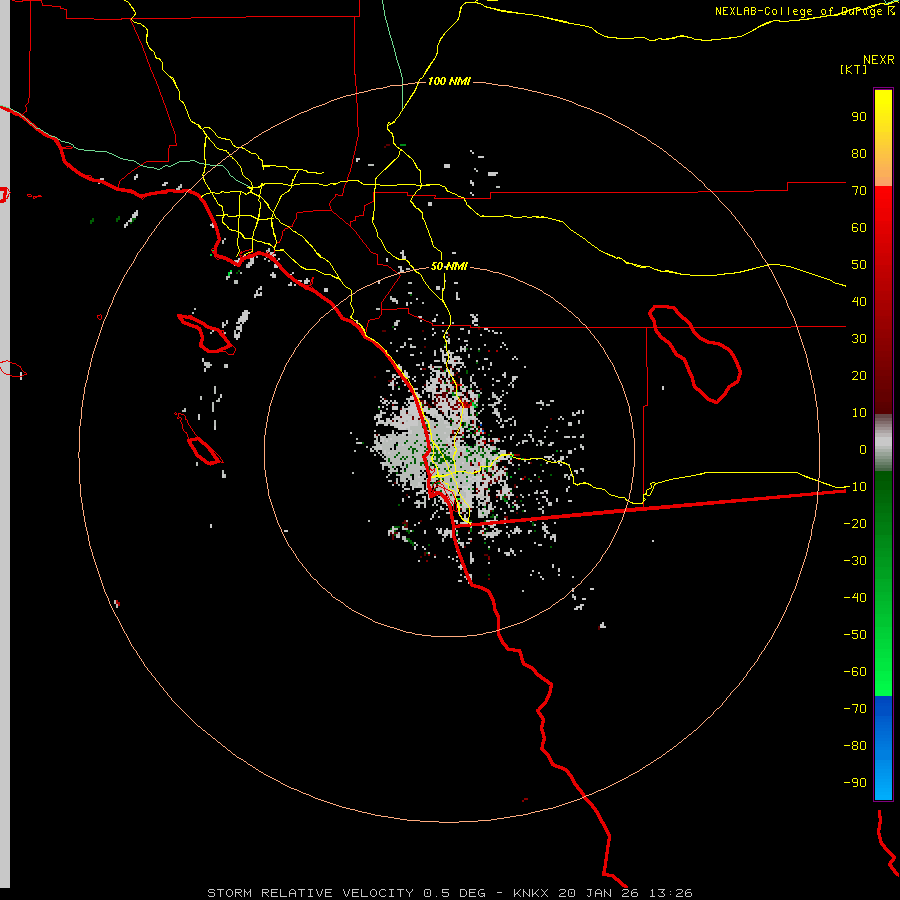Pick the blue segment of the color bar
The image size is (900, 900).
coord(883,747)
